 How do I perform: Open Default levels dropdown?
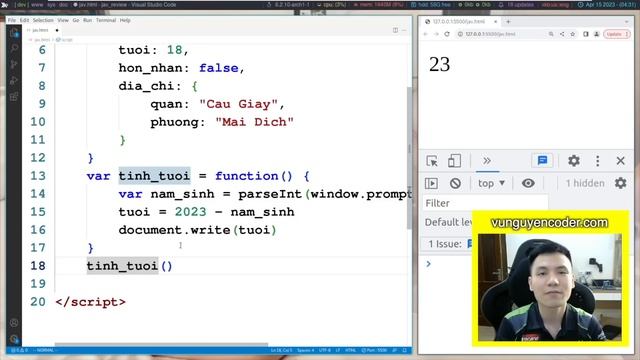(x=449, y=222)
